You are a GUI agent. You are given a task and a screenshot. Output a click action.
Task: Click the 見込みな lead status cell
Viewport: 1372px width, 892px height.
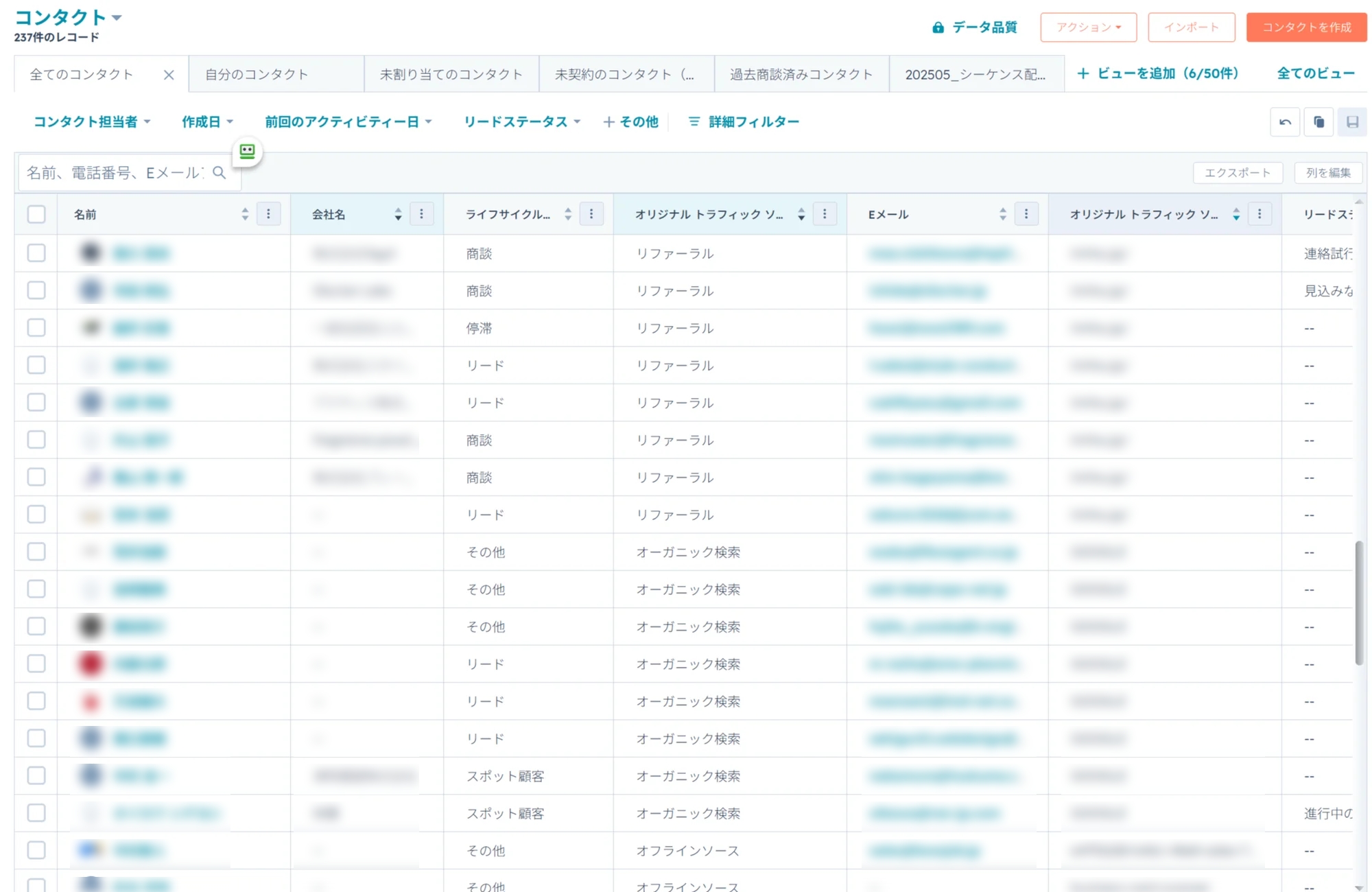1327,291
